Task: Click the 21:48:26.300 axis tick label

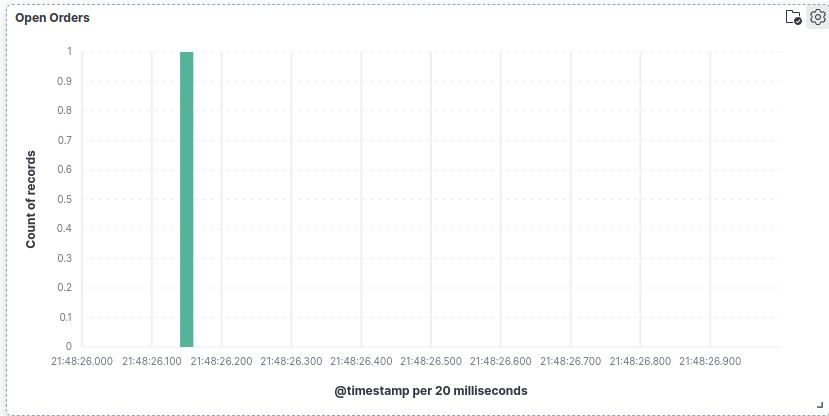Action: click(x=291, y=361)
